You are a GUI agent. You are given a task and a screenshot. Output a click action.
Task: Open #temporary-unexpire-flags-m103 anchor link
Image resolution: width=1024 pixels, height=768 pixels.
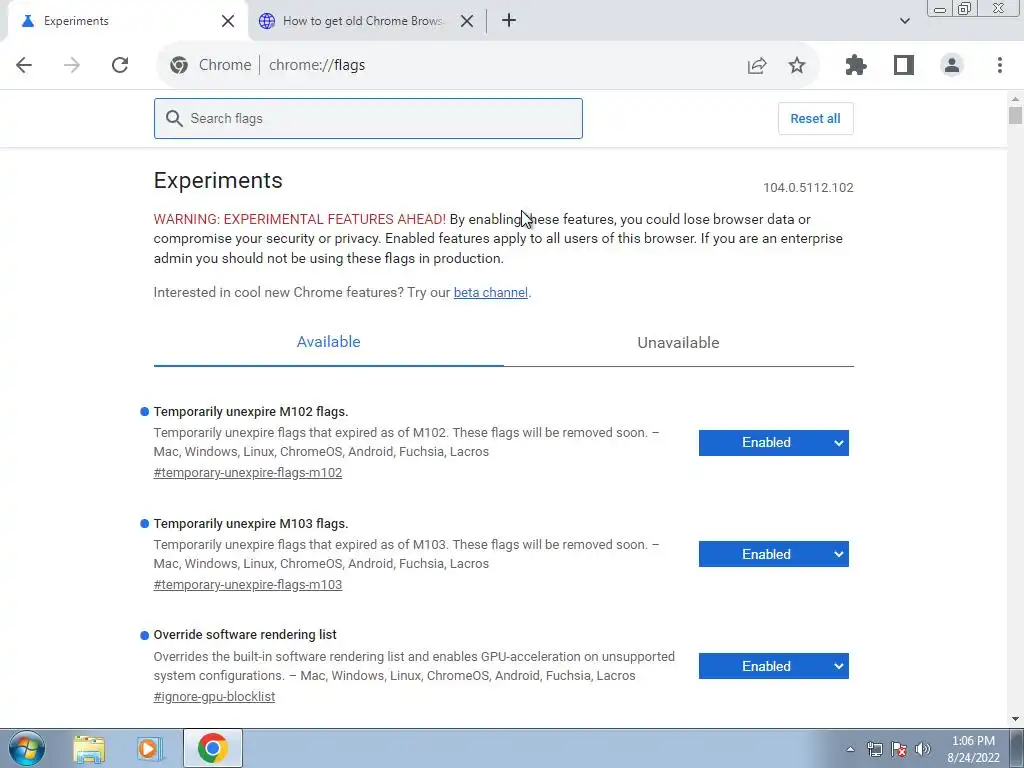[x=248, y=584]
